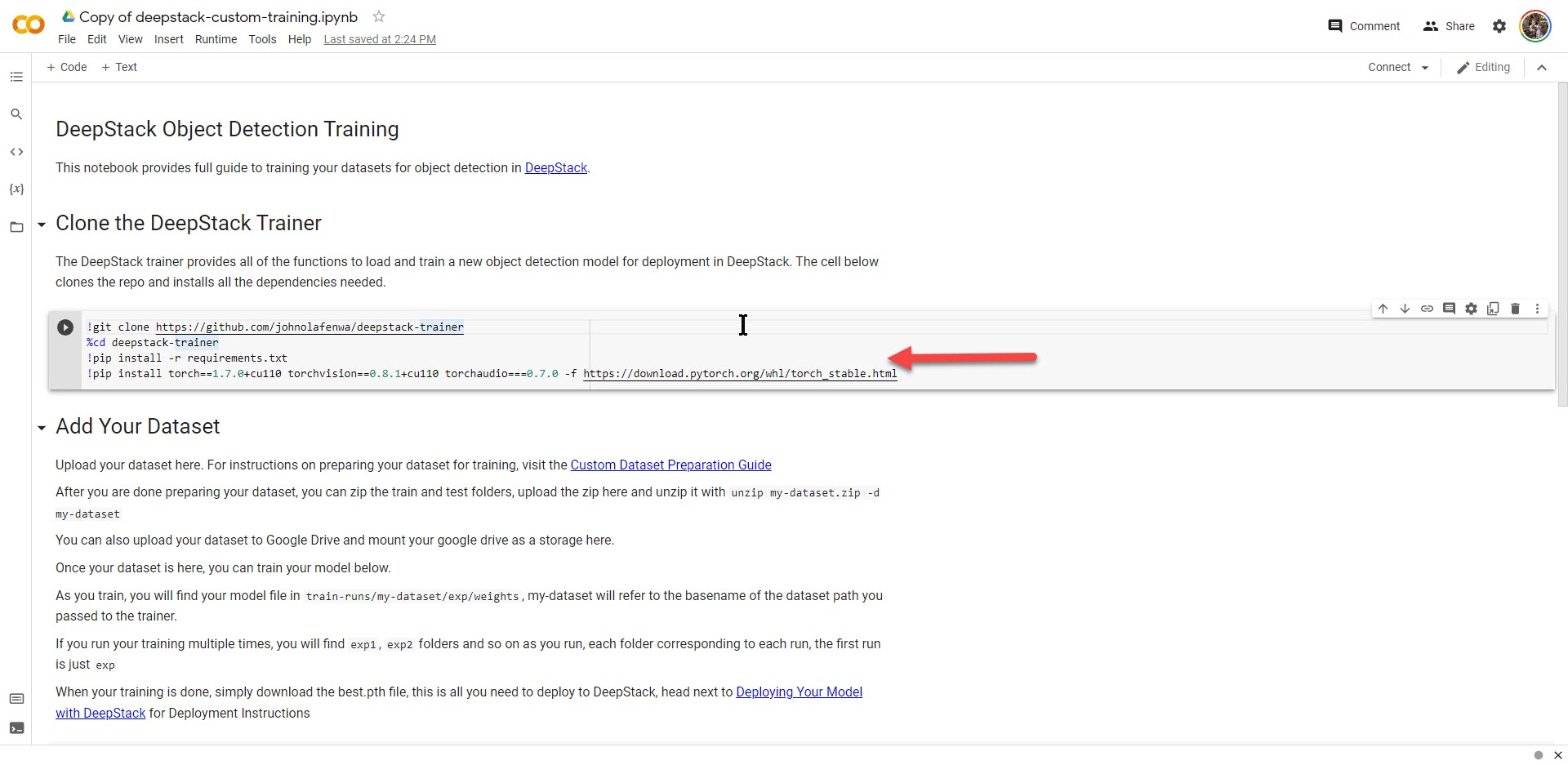Open the Connect dropdown arrow
Viewport: 1568px width, 765px height.
pos(1425,68)
